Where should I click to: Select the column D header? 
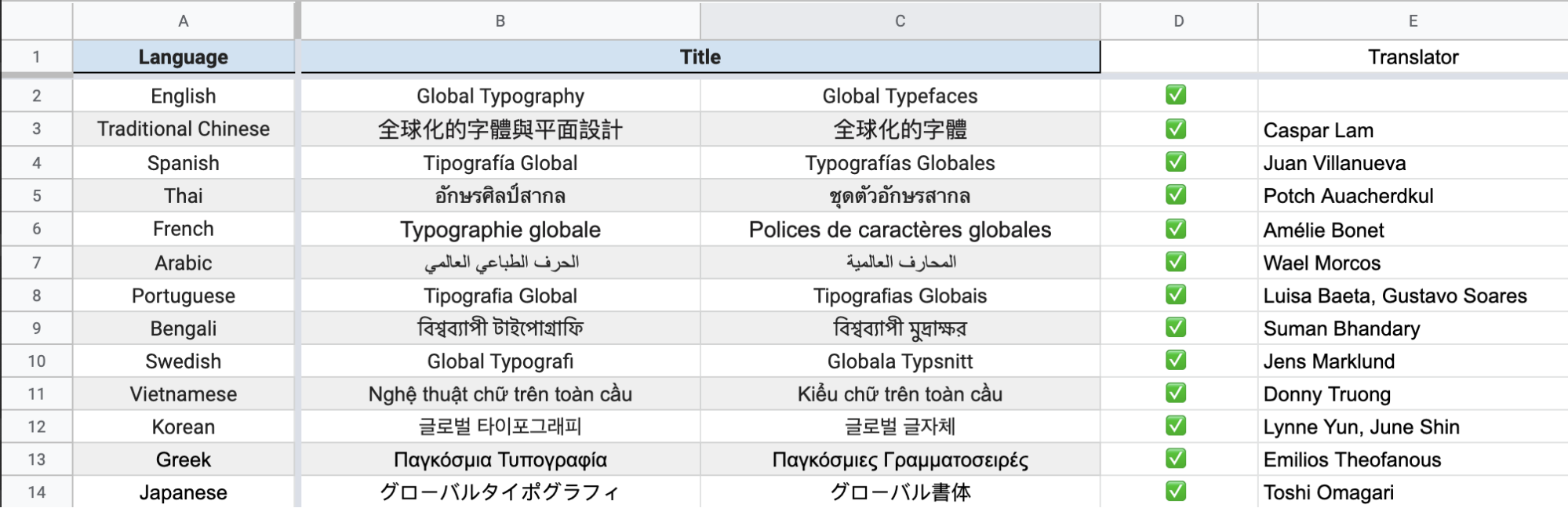click(x=1177, y=21)
